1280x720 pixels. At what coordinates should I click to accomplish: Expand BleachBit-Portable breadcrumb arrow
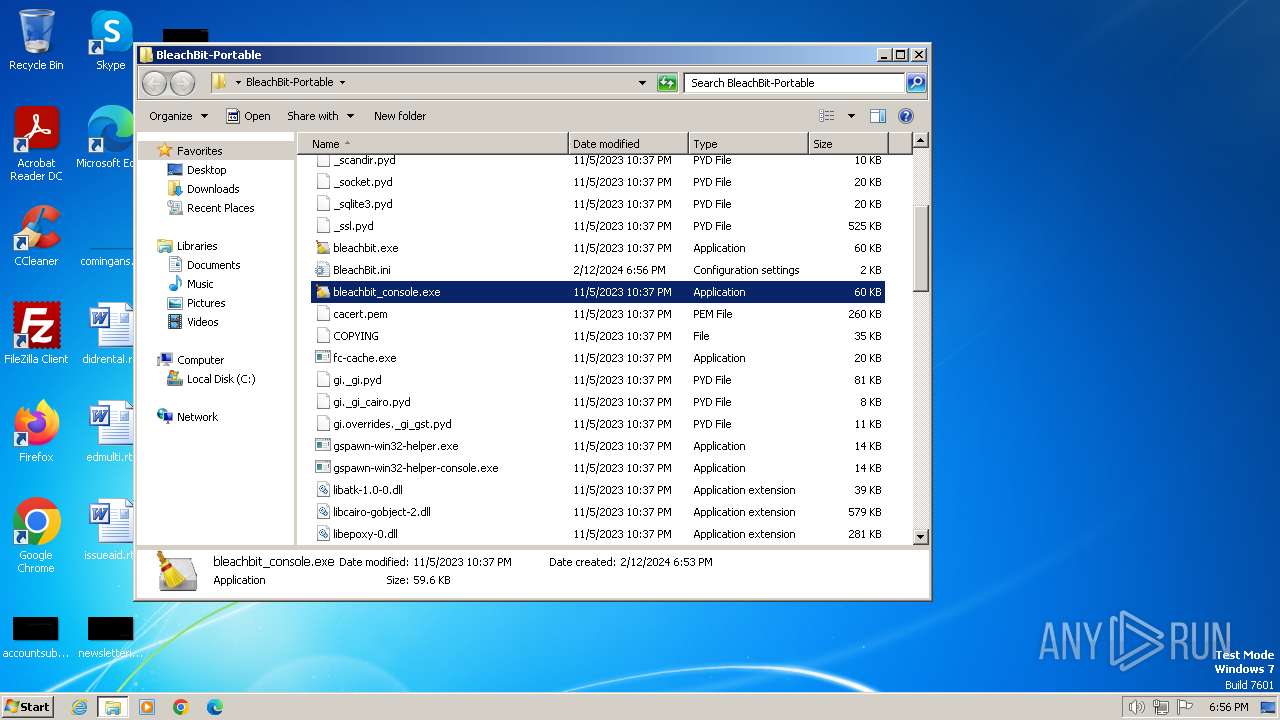click(342, 83)
